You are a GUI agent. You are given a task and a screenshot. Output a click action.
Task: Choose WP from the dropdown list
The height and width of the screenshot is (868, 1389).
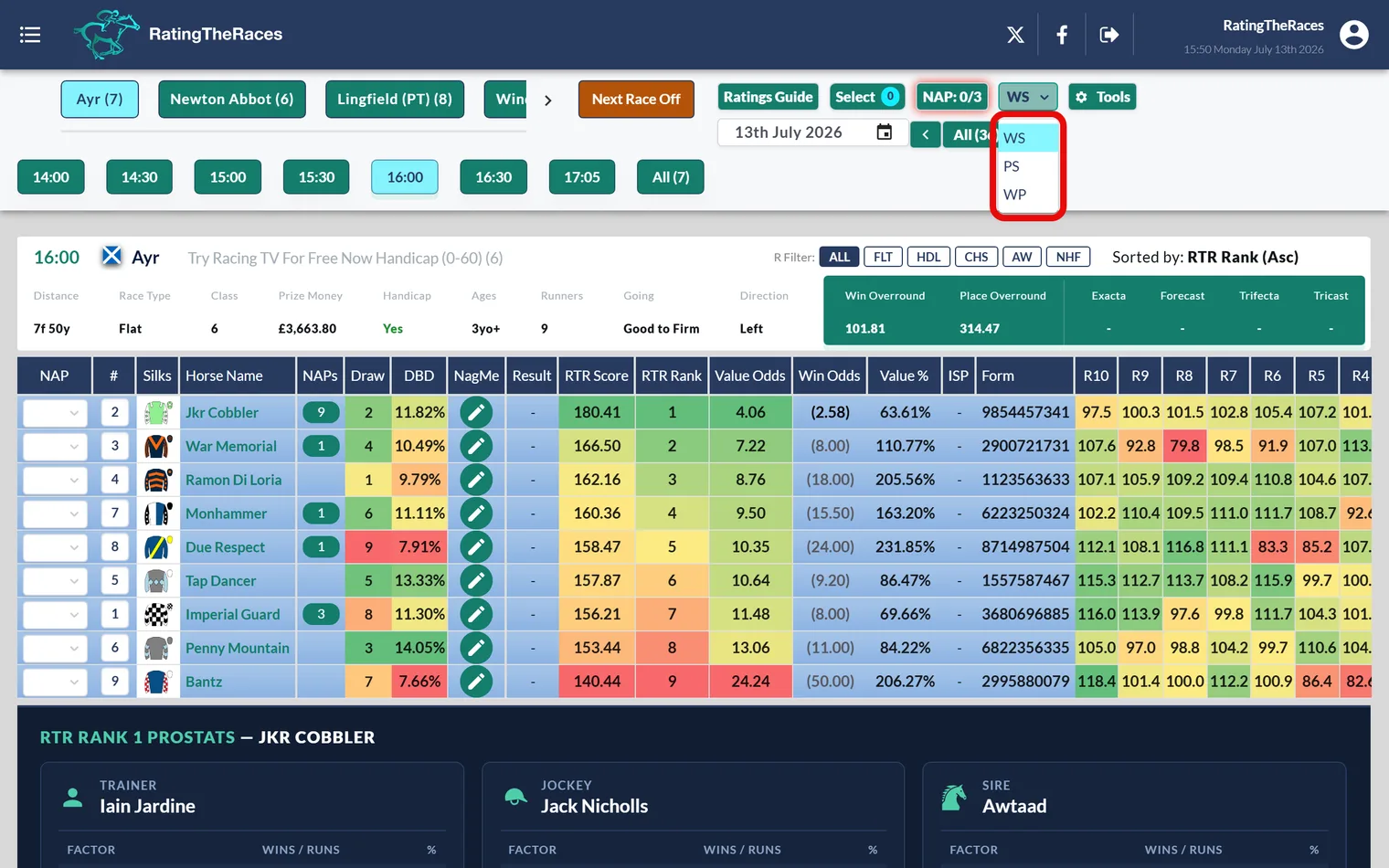(x=1028, y=195)
